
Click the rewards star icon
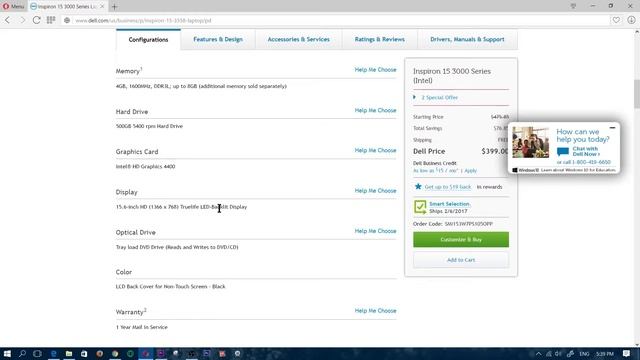(418, 187)
